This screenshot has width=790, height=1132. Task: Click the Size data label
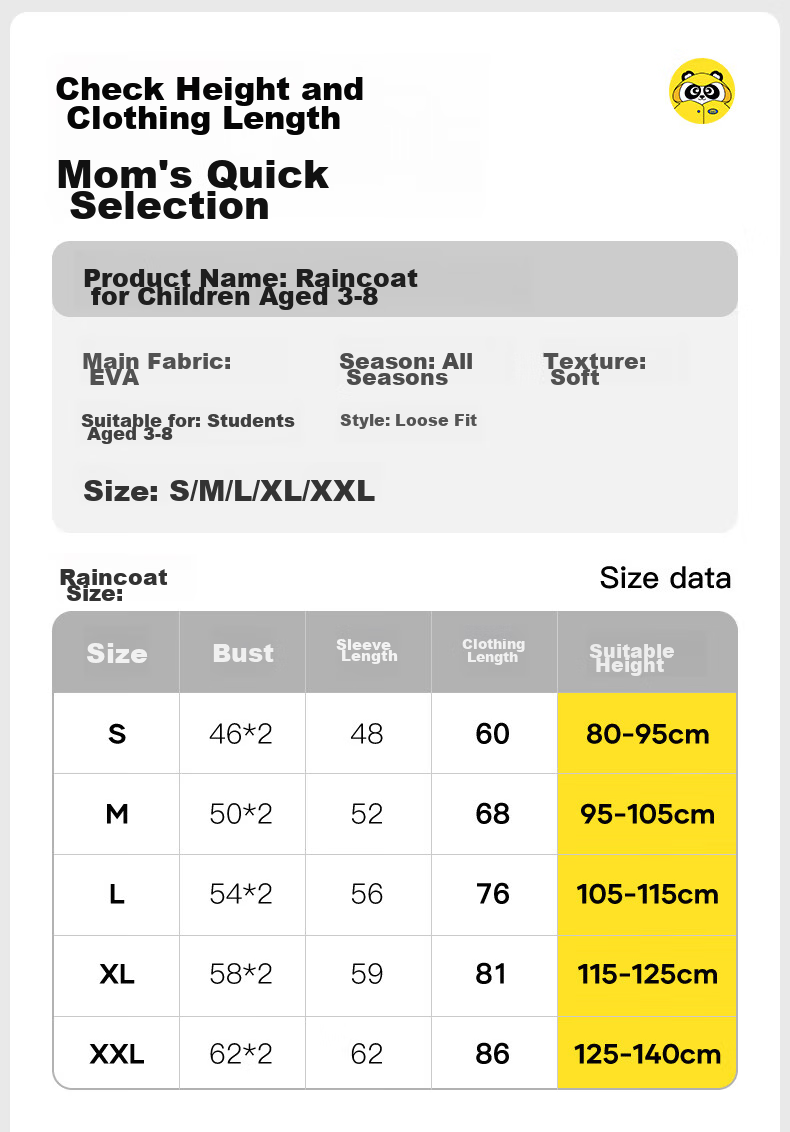click(665, 578)
